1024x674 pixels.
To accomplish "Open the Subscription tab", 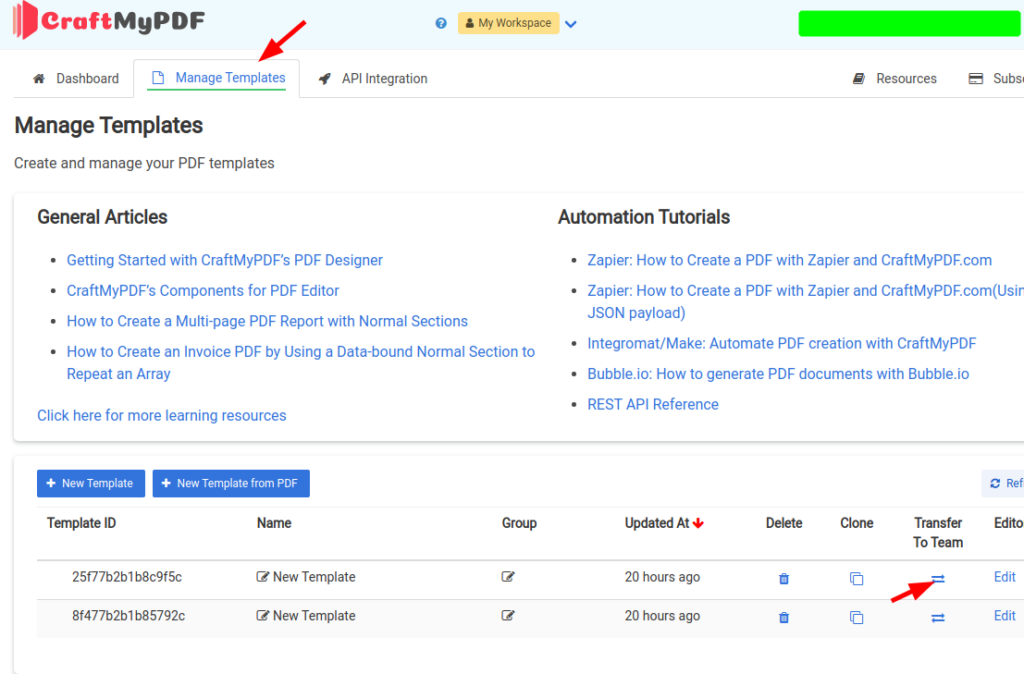I will pyautogui.click(x=996, y=78).
